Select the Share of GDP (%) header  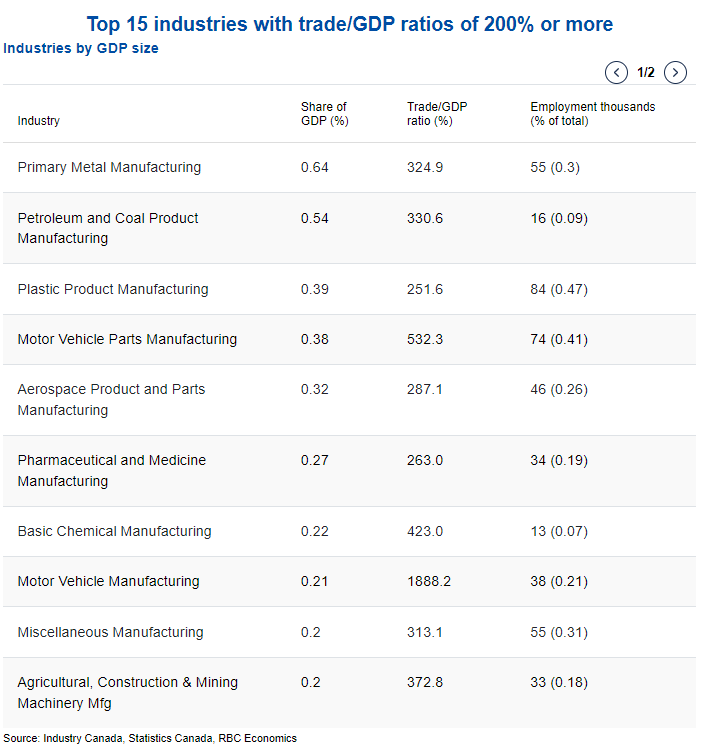point(324,114)
